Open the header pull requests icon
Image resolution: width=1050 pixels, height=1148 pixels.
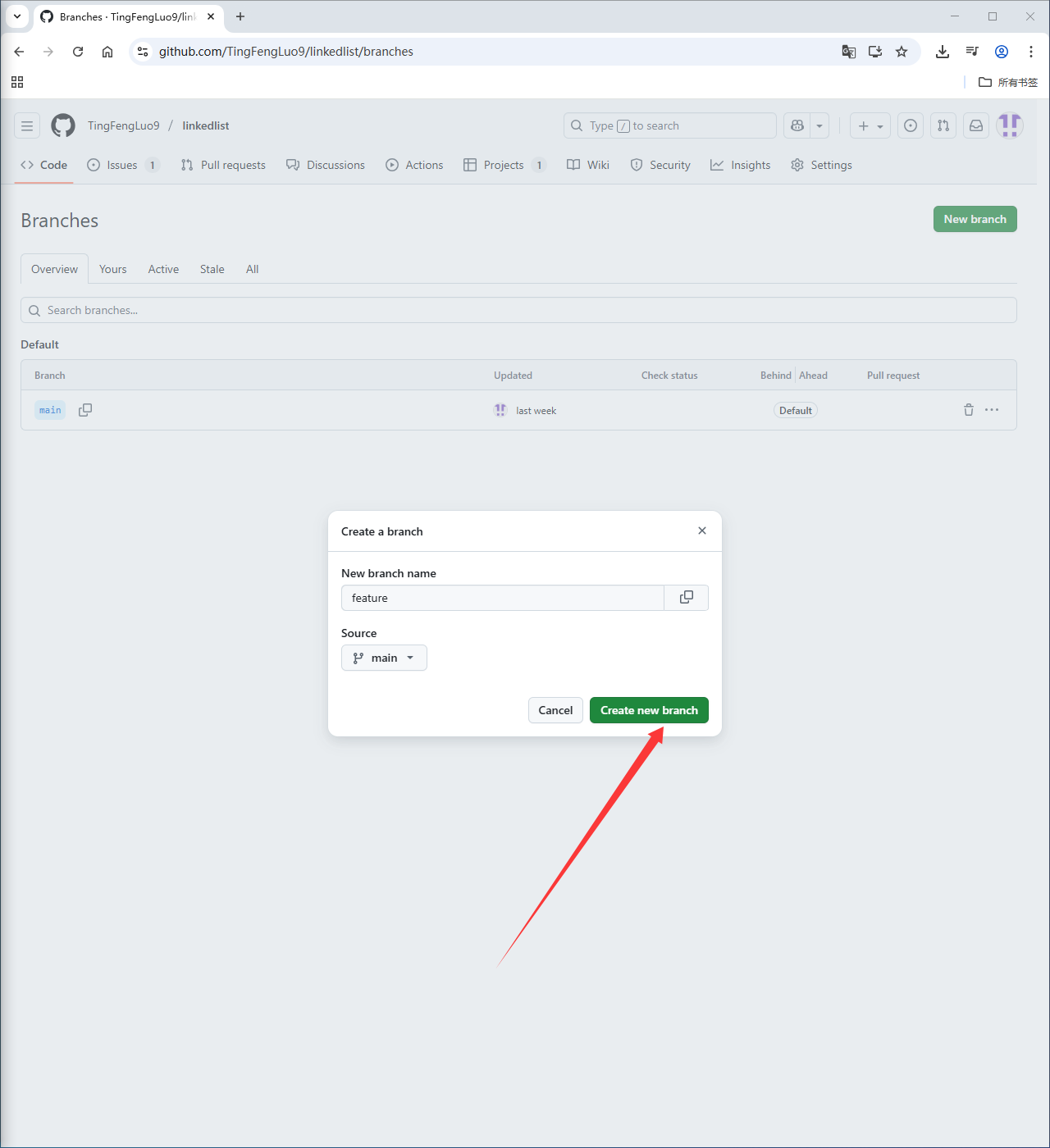[x=943, y=125]
